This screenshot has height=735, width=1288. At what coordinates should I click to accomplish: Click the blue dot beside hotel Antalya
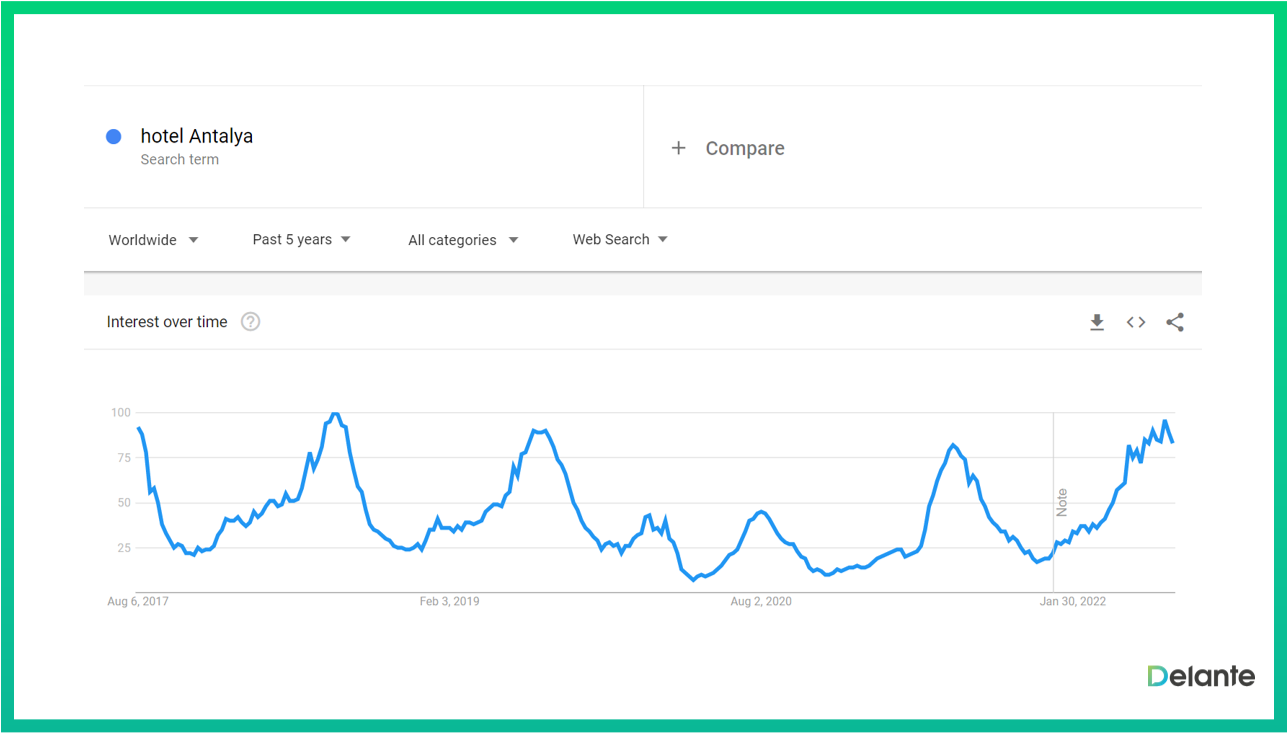pyautogui.click(x=114, y=137)
